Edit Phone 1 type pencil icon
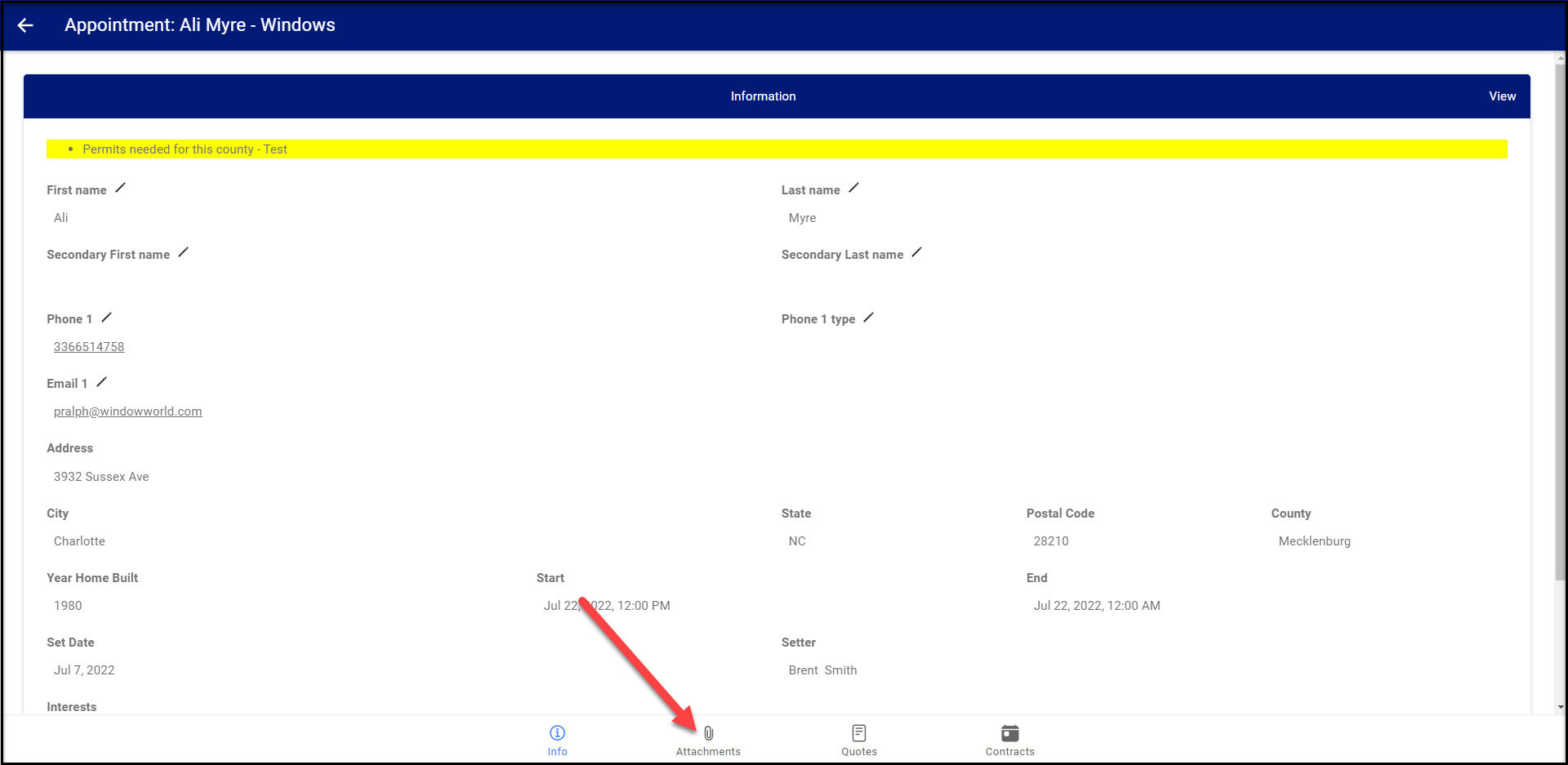Image resolution: width=1568 pixels, height=765 pixels. point(868,317)
